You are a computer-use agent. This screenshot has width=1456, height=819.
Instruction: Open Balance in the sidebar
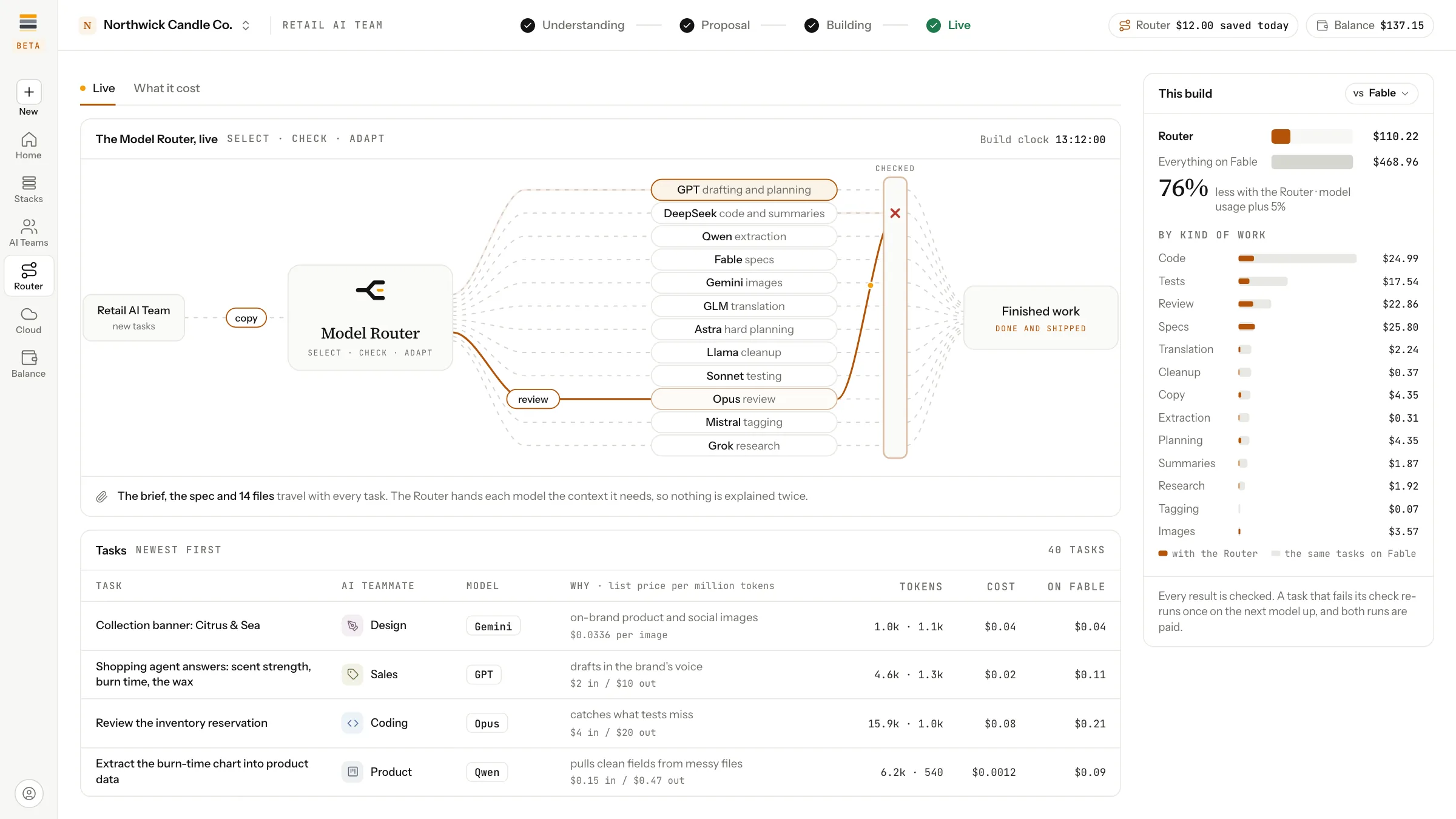coord(29,365)
